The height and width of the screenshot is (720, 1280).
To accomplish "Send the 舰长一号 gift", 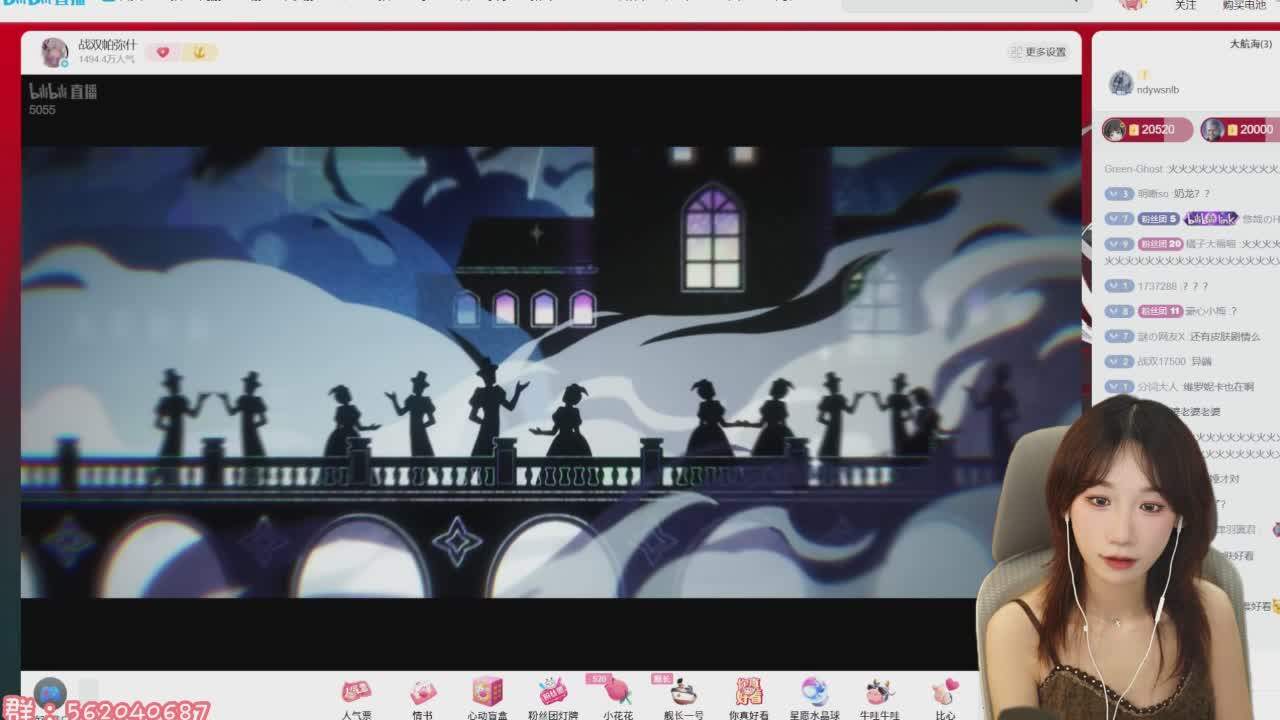I will click(683, 699).
